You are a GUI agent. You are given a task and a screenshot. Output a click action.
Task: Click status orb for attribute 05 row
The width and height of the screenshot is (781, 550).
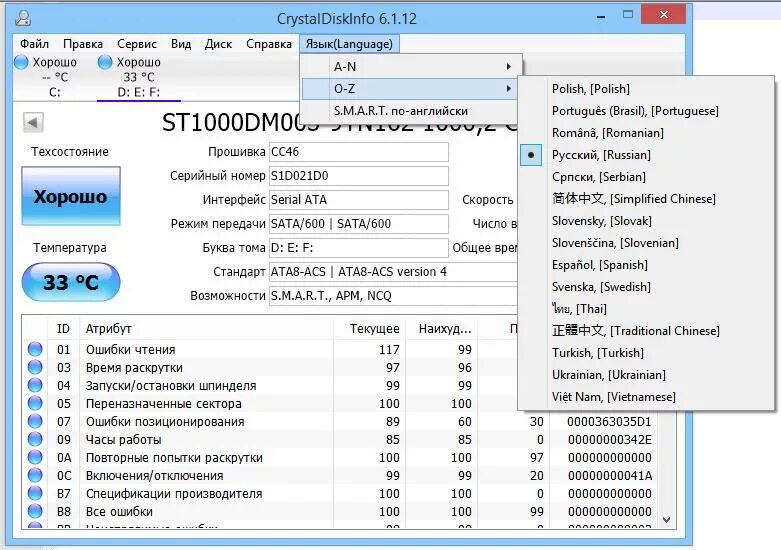click(x=35, y=403)
